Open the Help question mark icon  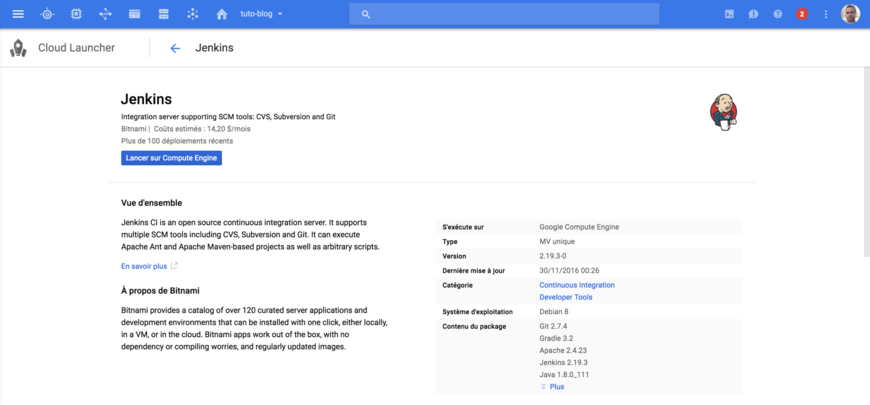[777, 14]
